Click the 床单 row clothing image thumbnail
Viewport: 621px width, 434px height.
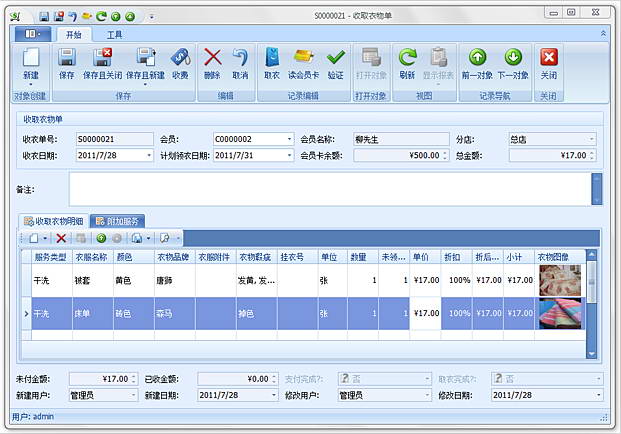pos(560,314)
